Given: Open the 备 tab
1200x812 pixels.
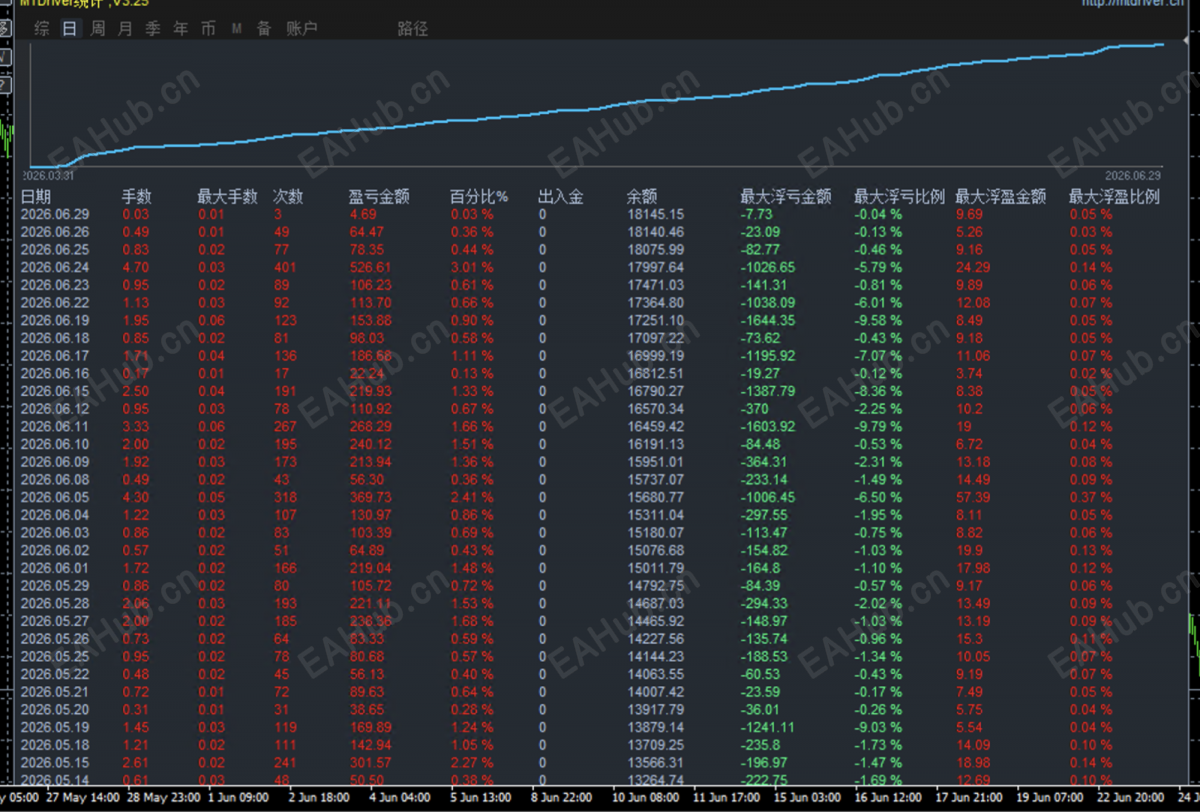Looking at the screenshot, I should tap(264, 29).
